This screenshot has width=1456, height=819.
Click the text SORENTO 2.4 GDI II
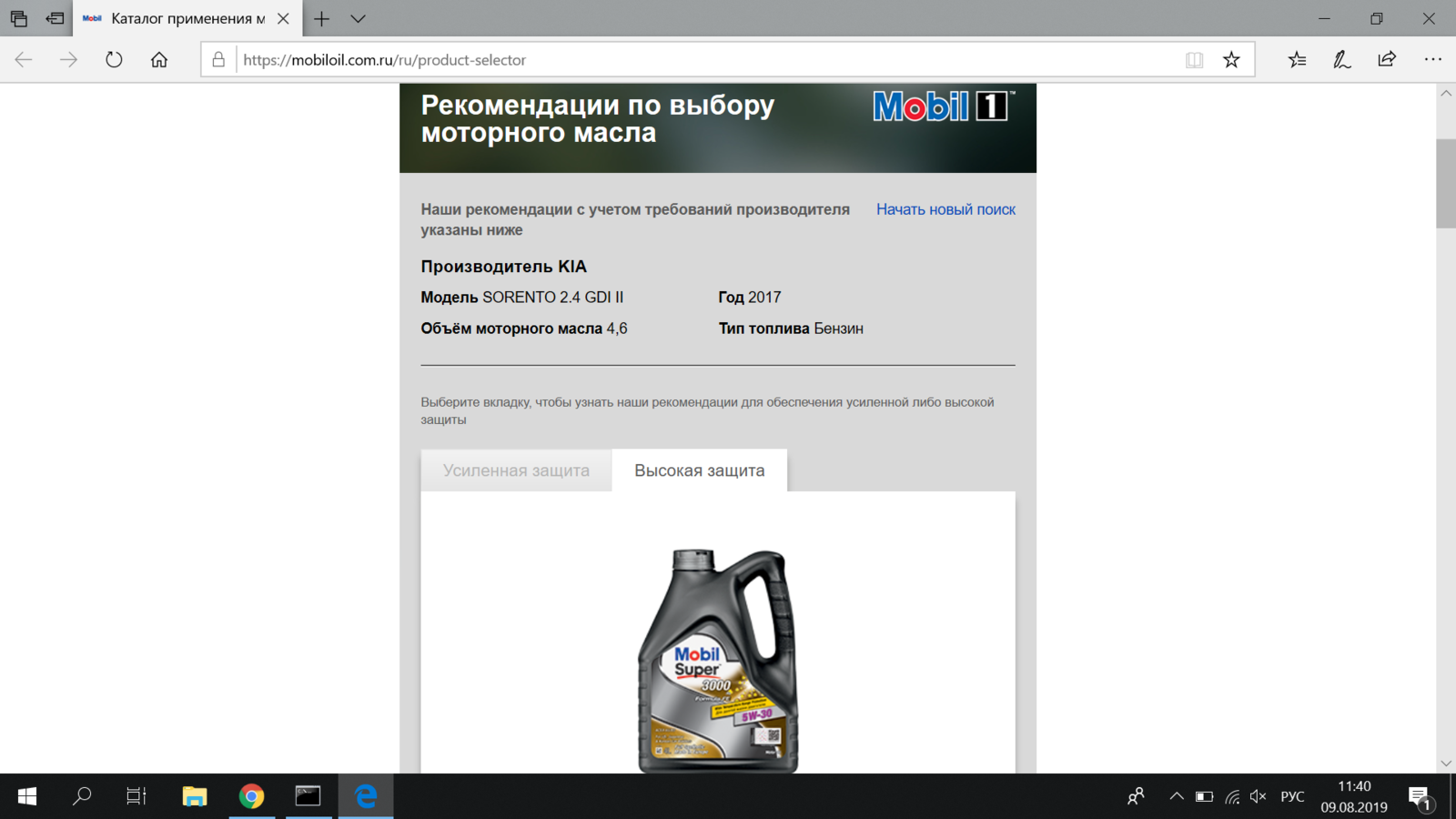click(x=553, y=298)
